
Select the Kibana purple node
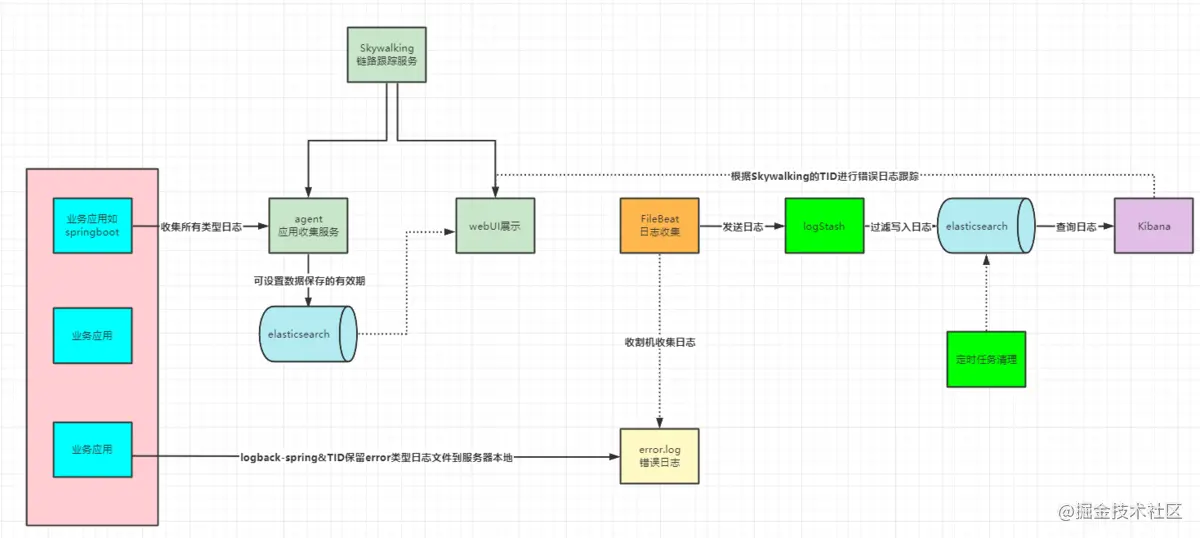(x=1153, y=226)
